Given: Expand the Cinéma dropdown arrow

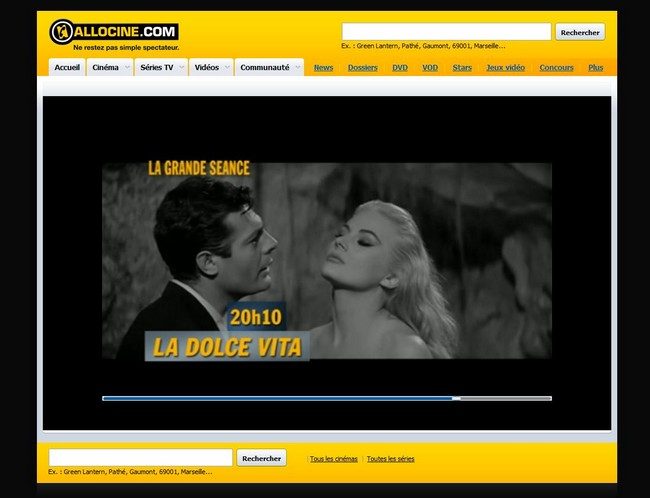Looking at the screenshot, I should pyautogui.click(x=127, y=67).
